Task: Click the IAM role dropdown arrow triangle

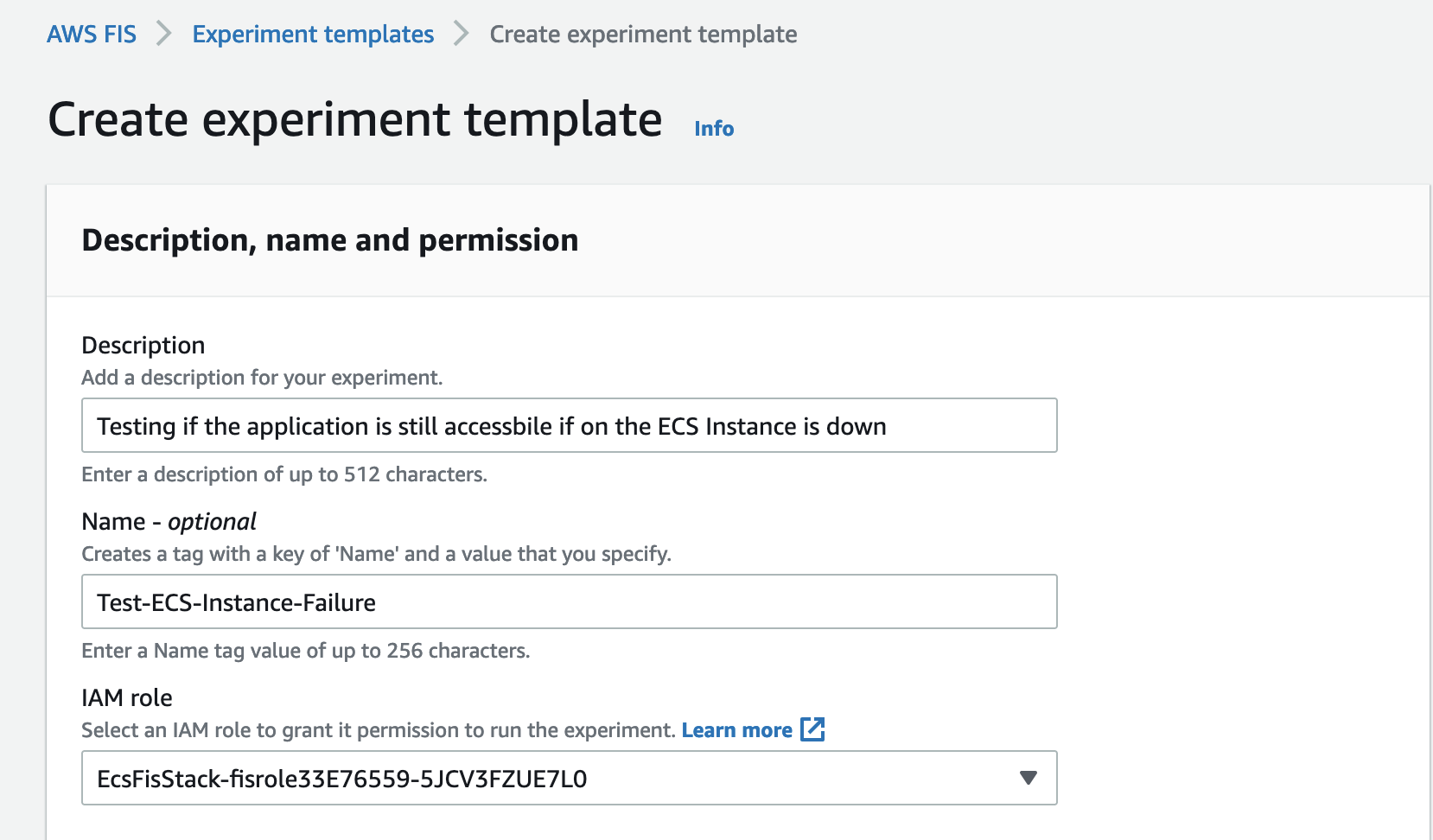Action: [1028, 778]
